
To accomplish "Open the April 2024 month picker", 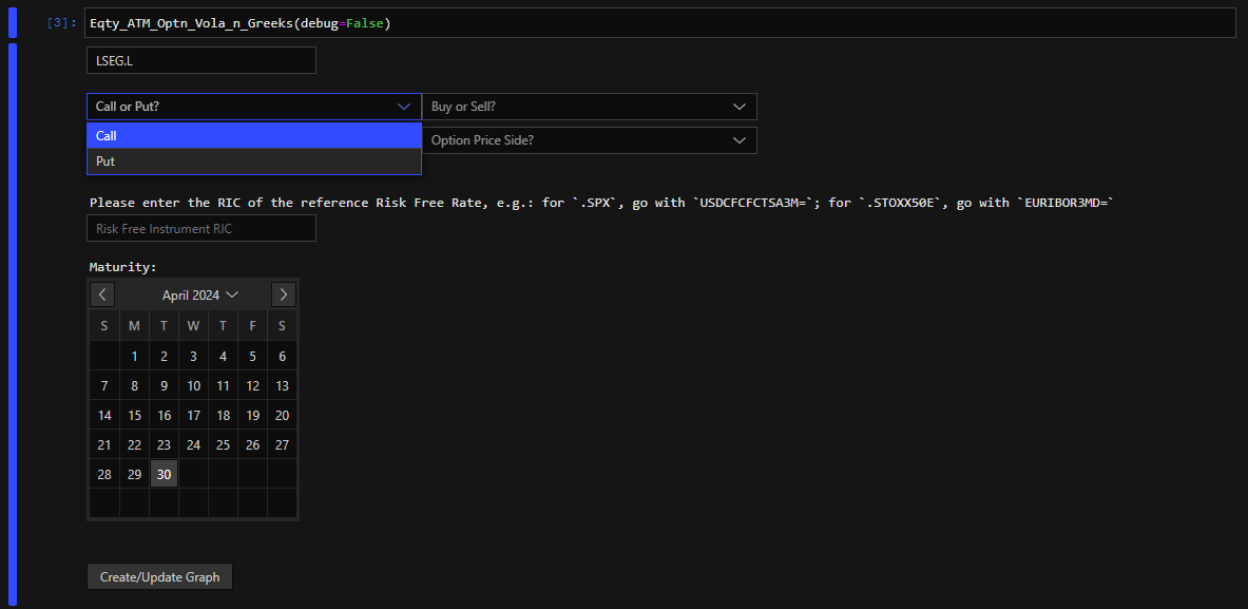I will pos(200,295).
